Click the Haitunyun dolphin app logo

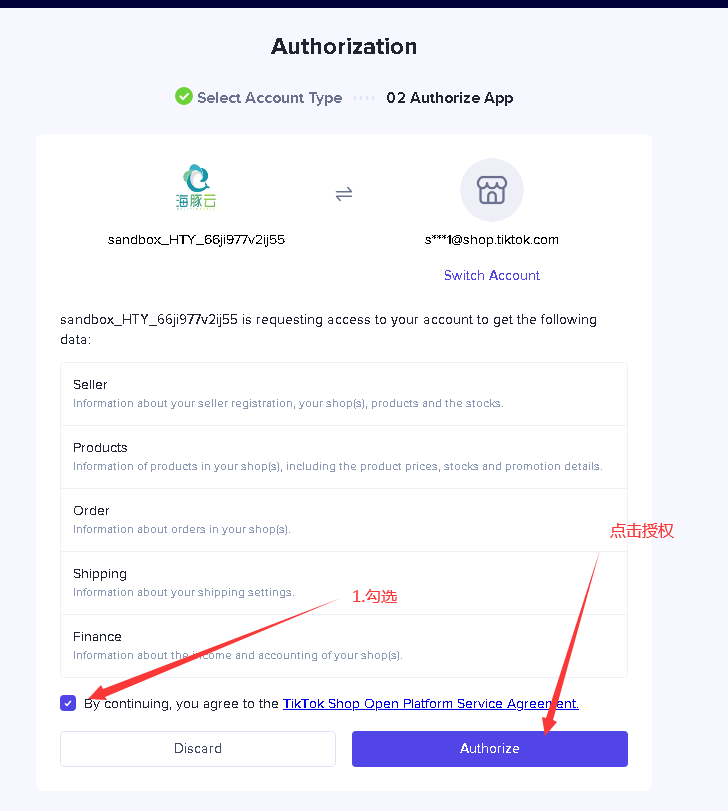pos(196,187)
